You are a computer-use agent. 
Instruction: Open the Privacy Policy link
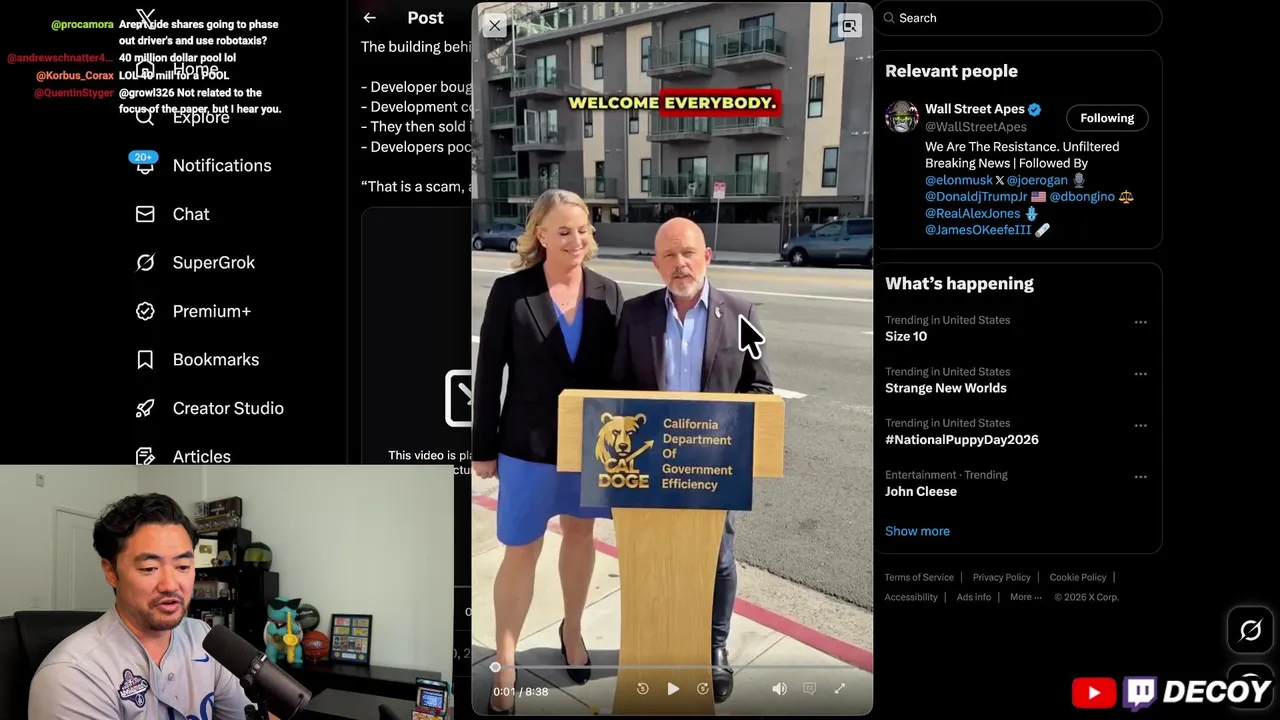tap(1002, 577)
